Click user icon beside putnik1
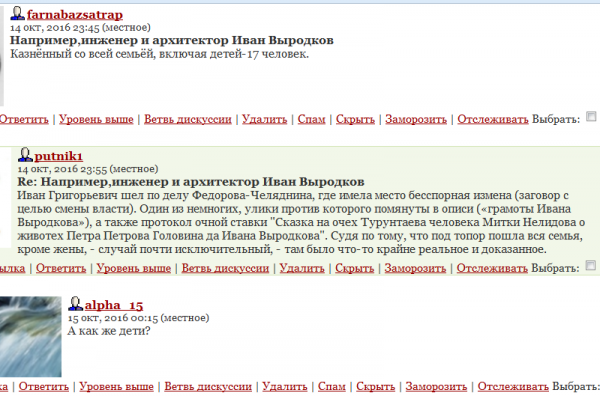Image resolution: width=600 pixels, height=396 pixels. 25,155
